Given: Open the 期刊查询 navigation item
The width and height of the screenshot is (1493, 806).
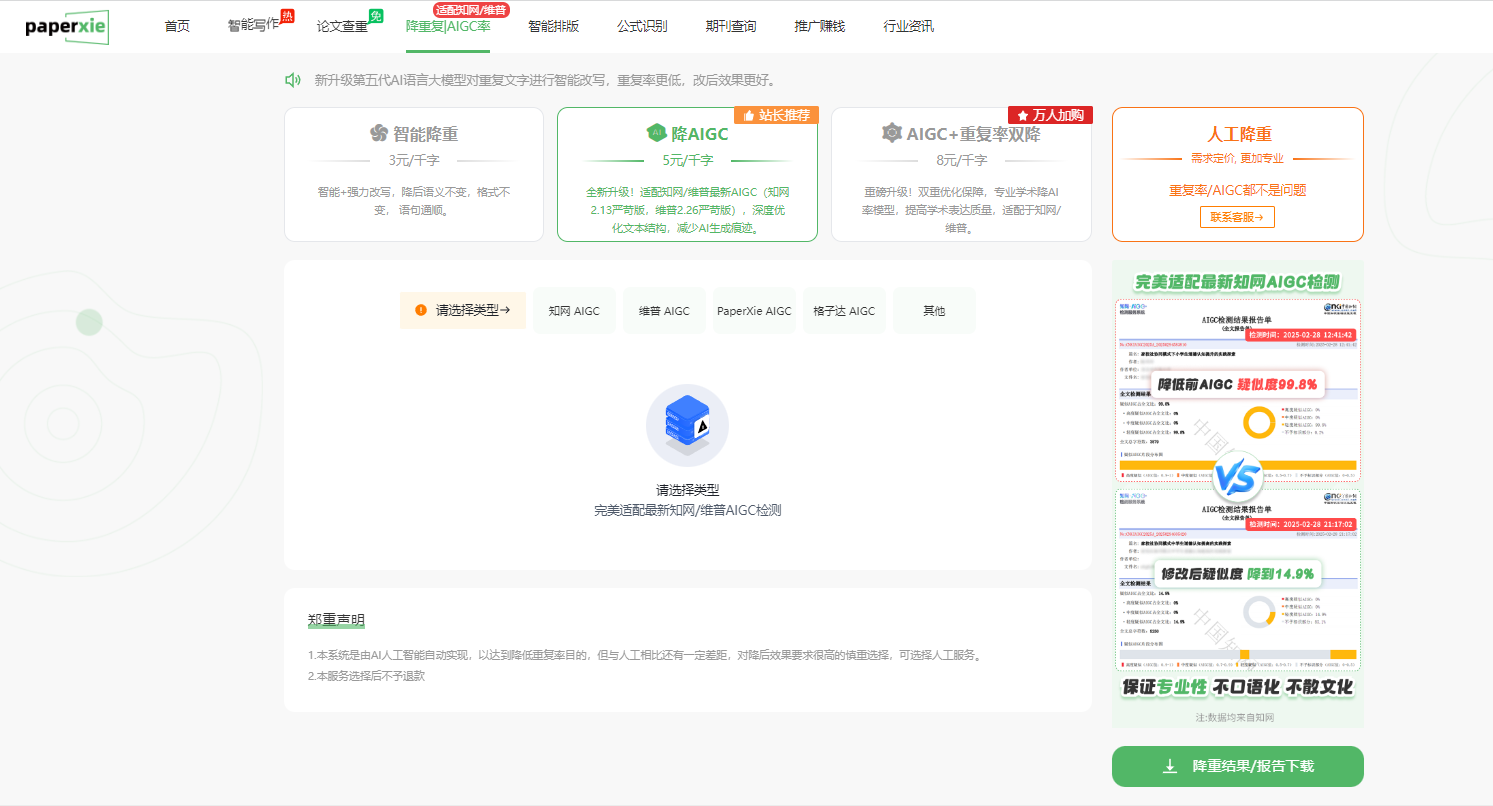Looking at the screenshot, I should coord(730,26).
